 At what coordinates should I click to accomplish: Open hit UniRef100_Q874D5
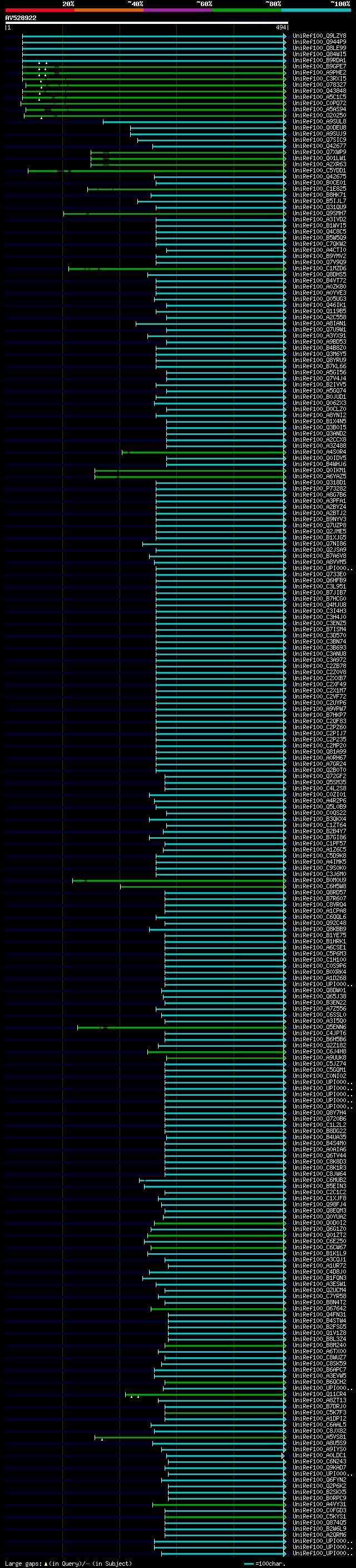(x=319, y=1522)
